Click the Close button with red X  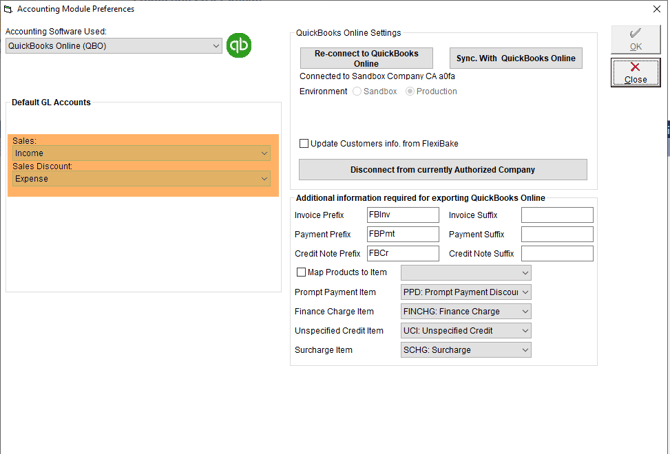coord(635,73)
